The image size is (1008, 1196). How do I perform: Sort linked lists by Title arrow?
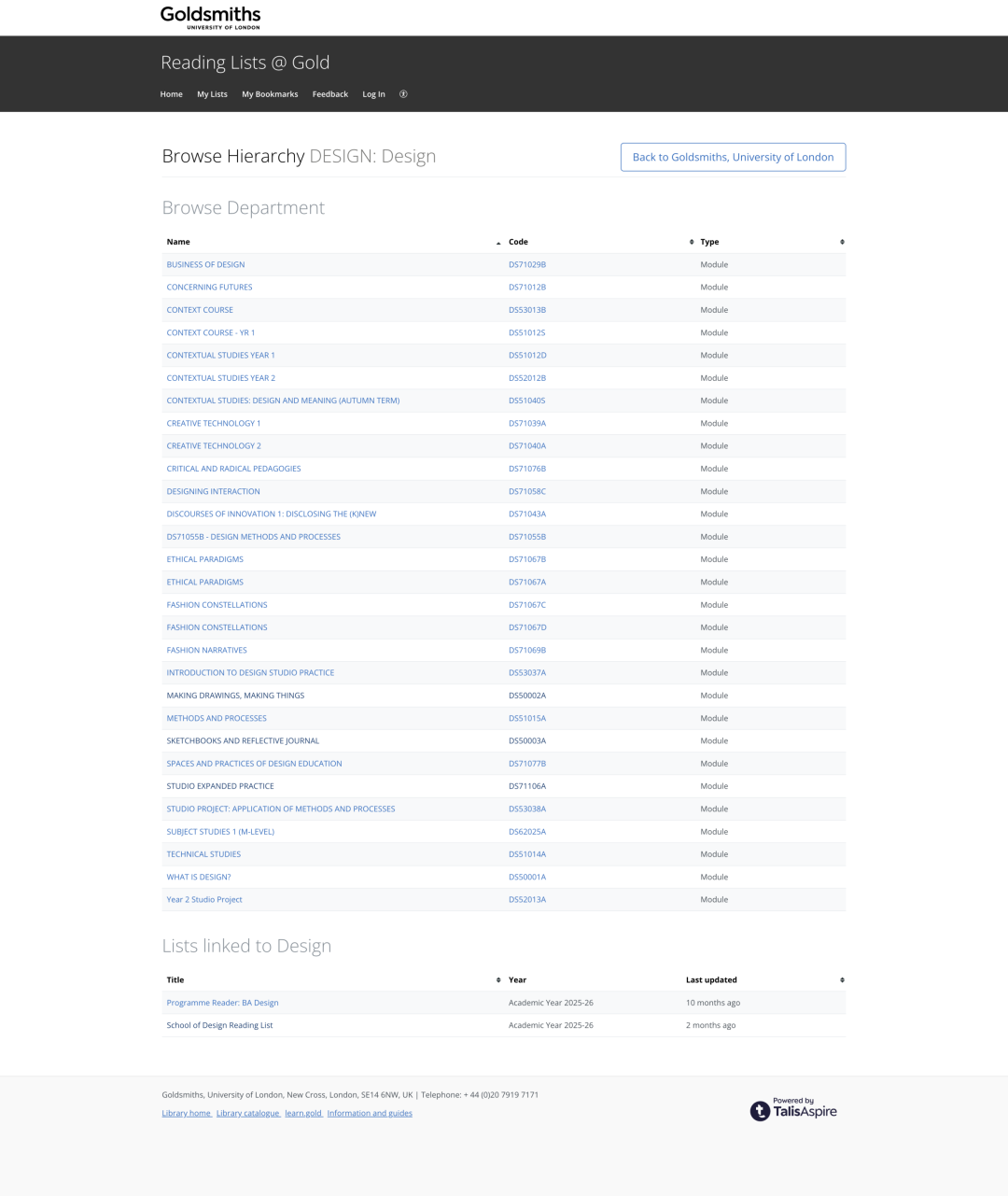coord(498,980)
